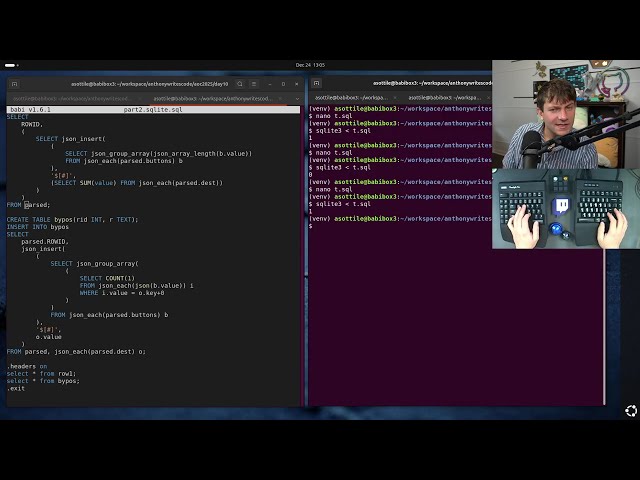640x480 pixels.
Task: Close the left terminal window
Action: (x=296, y=84)
